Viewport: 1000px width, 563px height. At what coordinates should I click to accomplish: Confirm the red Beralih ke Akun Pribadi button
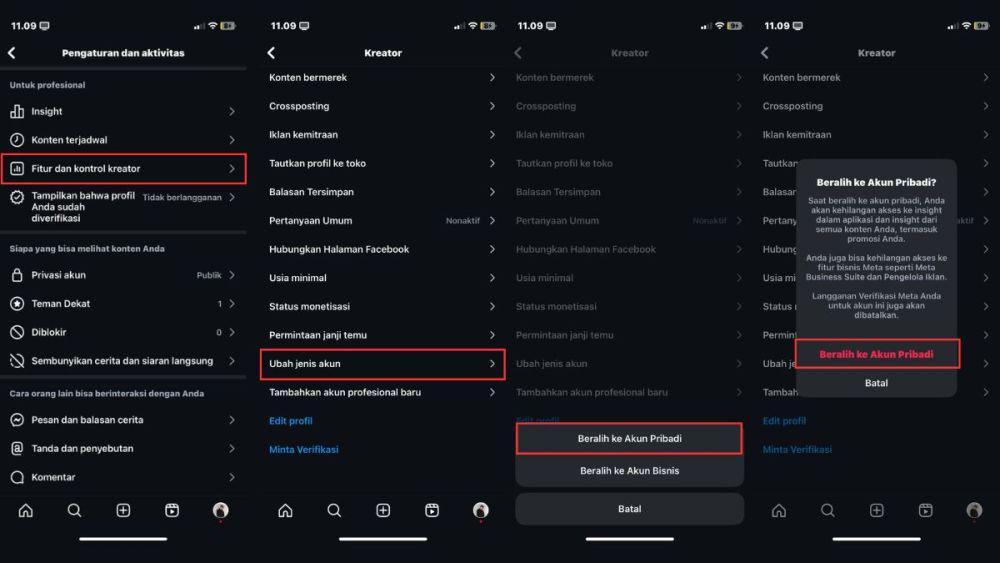pyautogui.click(x=877, y=355)
